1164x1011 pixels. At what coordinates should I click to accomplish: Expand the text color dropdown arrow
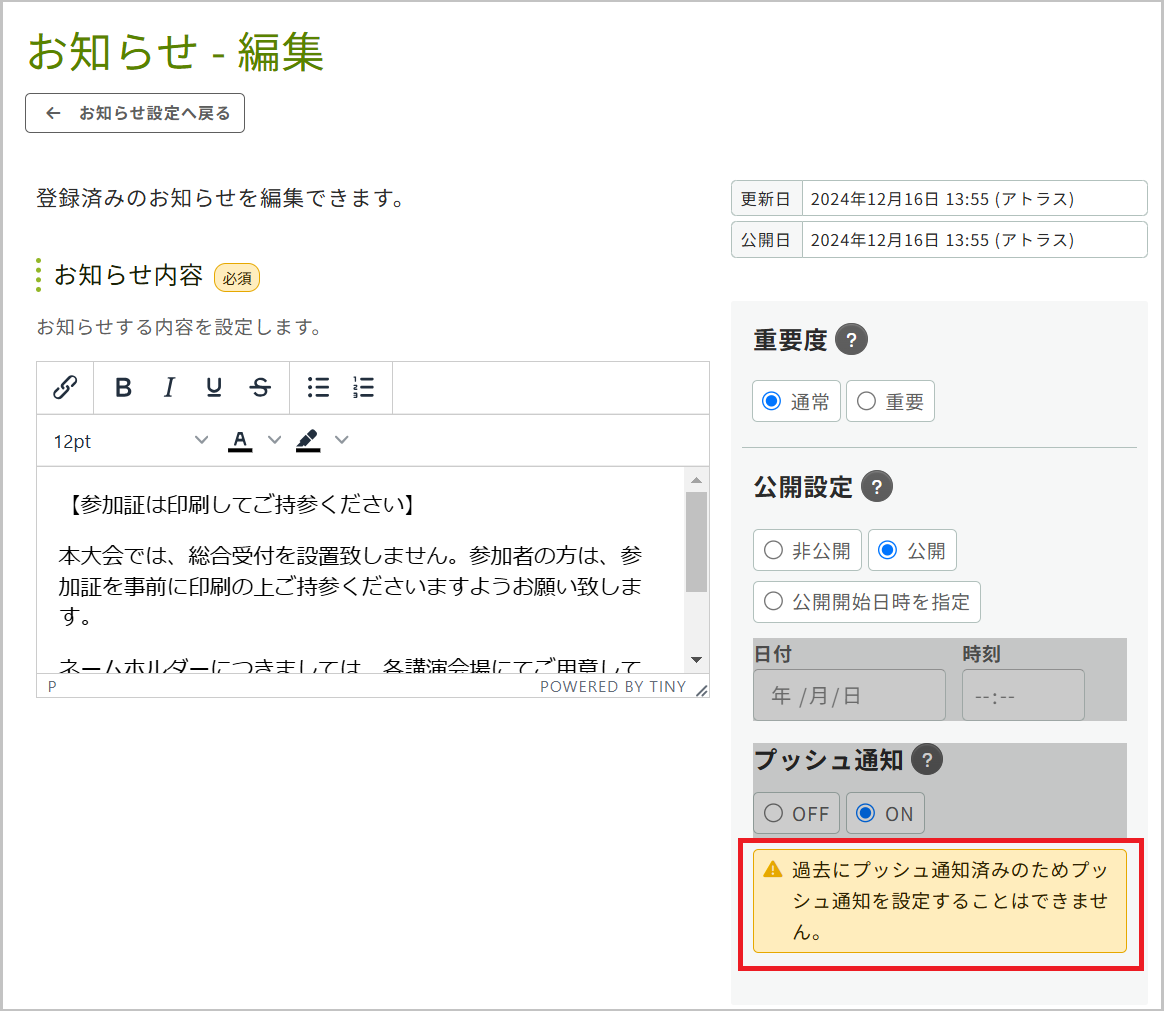274,440
